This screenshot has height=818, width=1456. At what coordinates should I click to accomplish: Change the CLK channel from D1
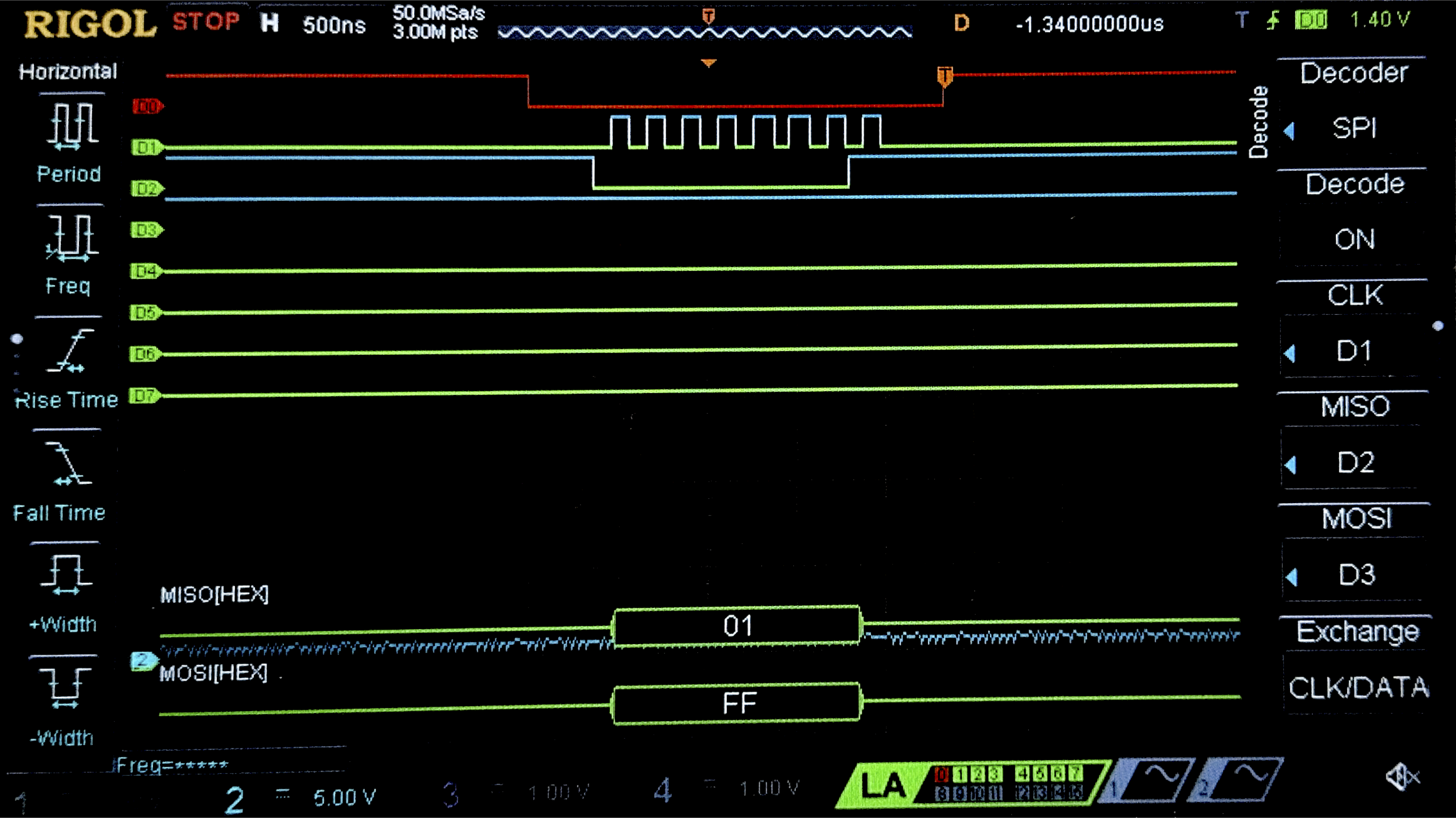pyautogui.click(x=1353, y=351)
